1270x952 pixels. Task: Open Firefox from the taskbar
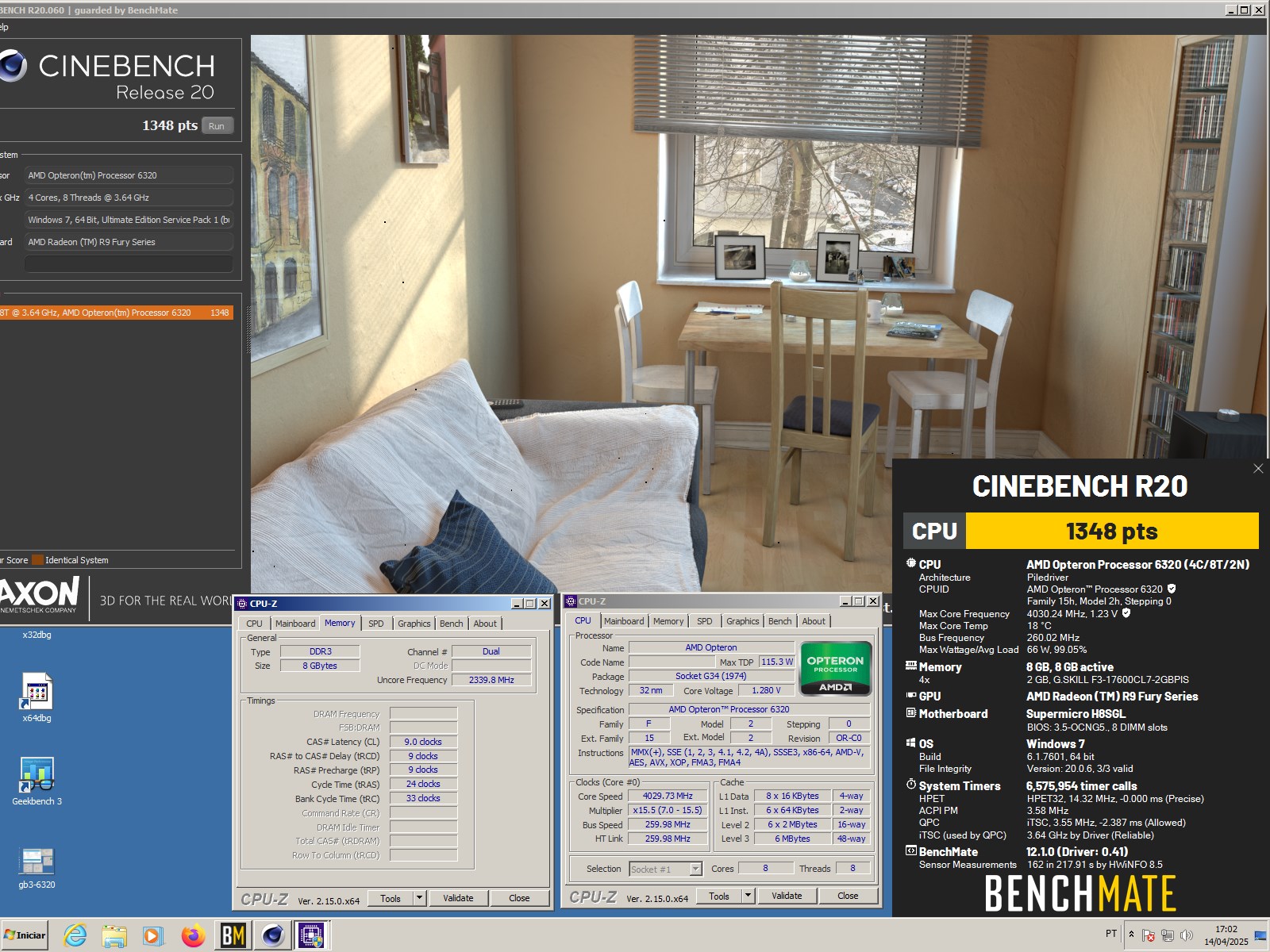[193, 935]
